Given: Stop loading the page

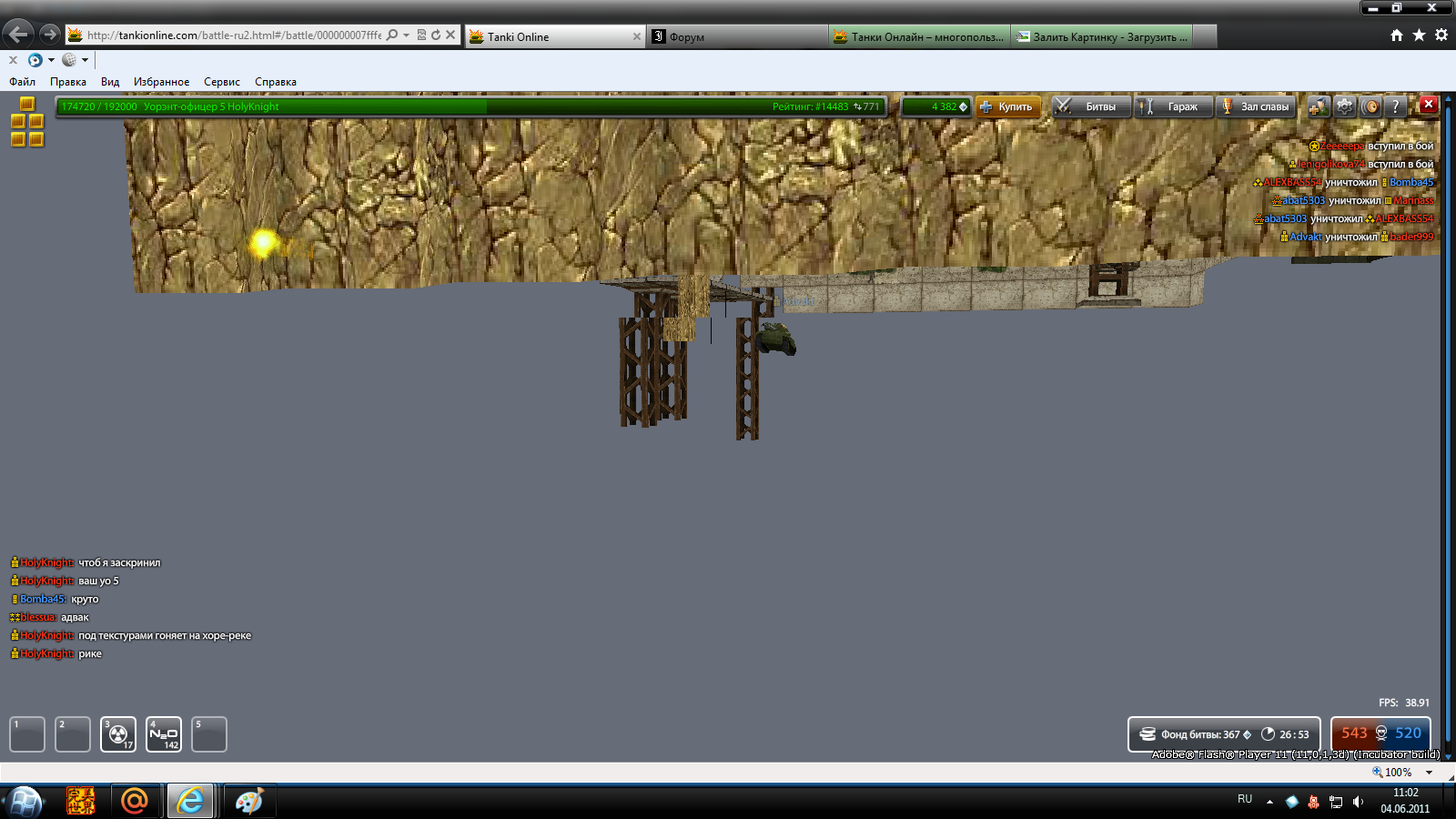Looking at the screenshot, I should (x=450, y=35).
